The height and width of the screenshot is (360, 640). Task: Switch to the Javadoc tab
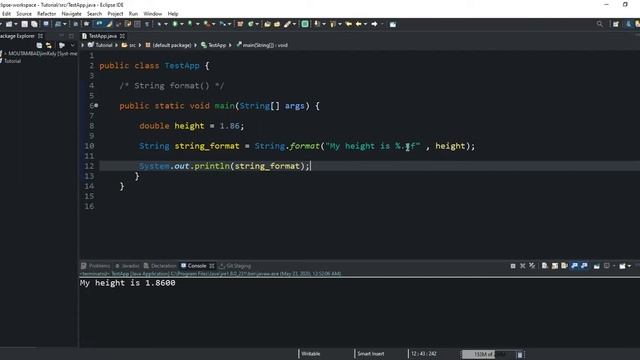(127, 266)
